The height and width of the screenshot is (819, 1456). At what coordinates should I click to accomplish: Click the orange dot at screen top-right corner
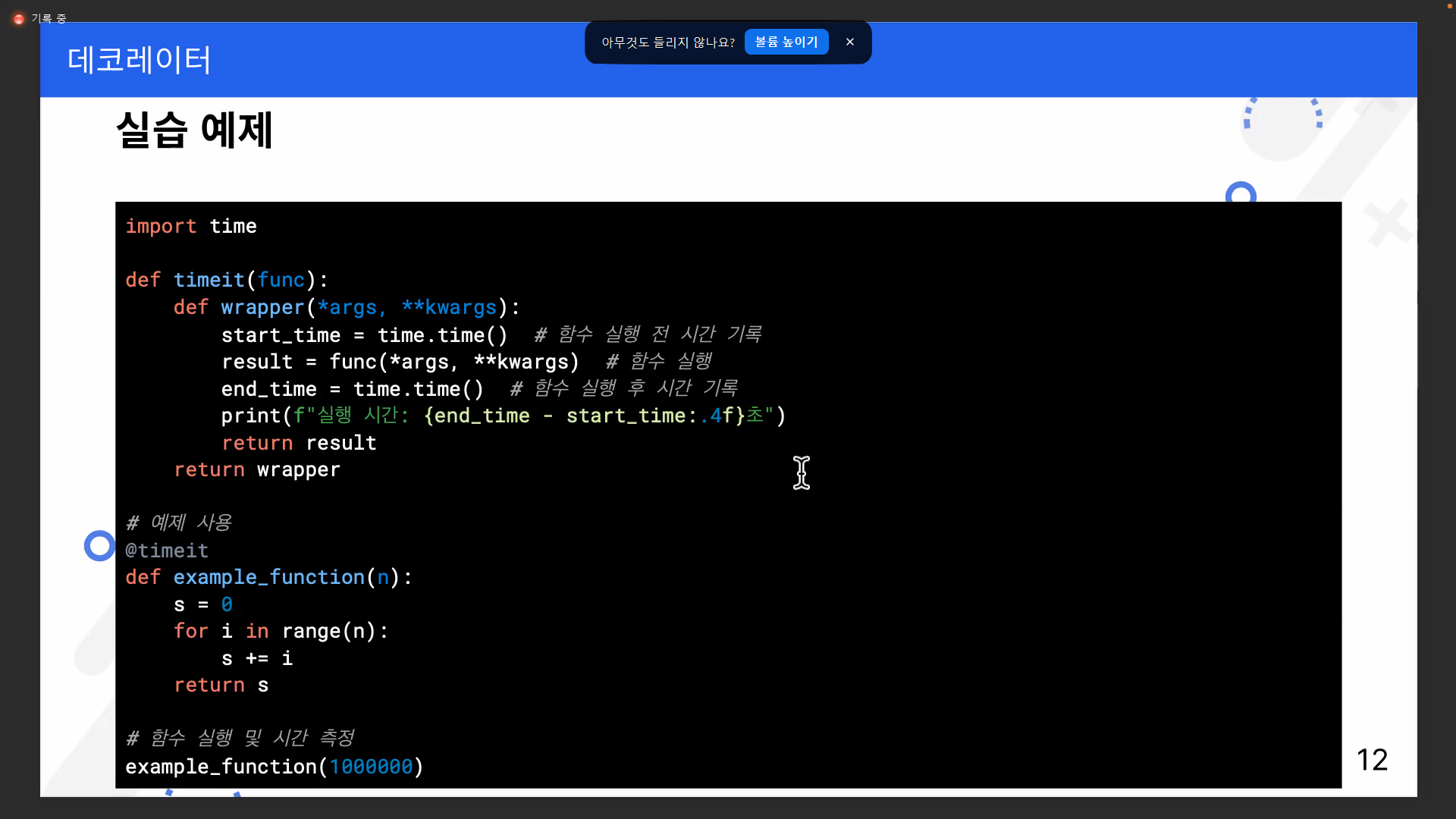pos(1449,6)
